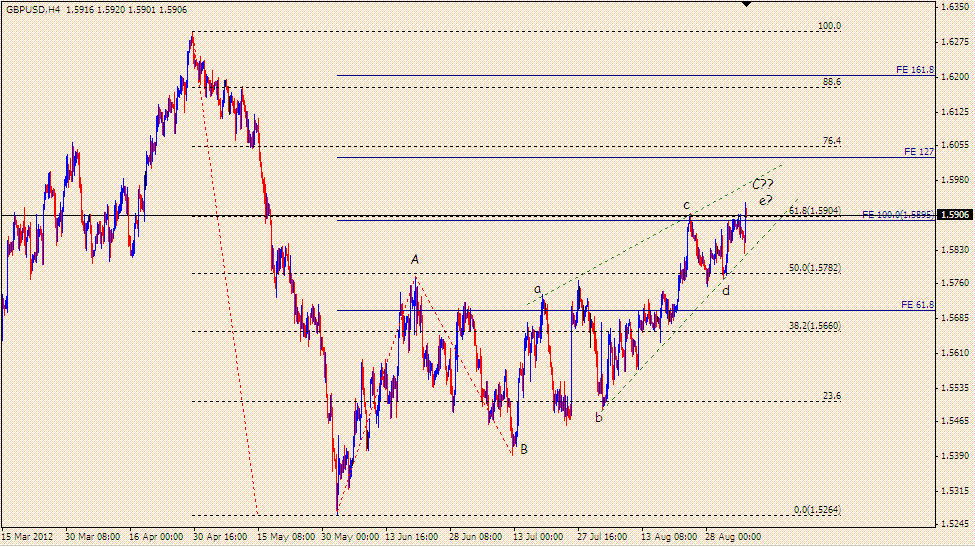Click the 15 May 08:00 date label

[285, 536]
